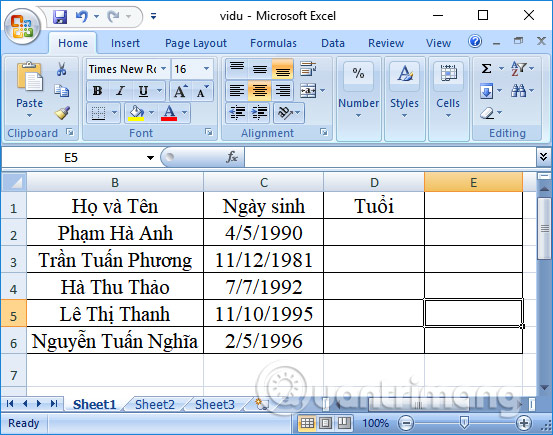The image size is (553, 435).
Task: Open the Sheet3 worksheet tab
Action: [x=214, y=404]
